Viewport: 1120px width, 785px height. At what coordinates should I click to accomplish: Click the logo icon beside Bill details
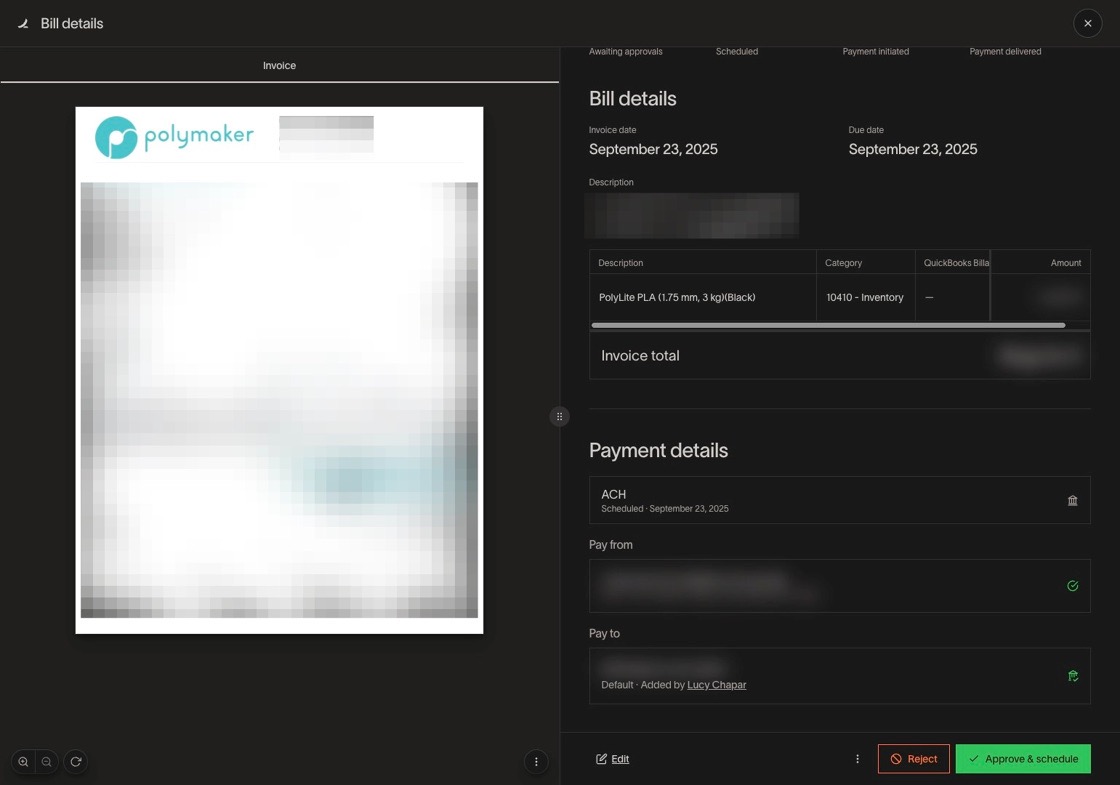point(23,24)
